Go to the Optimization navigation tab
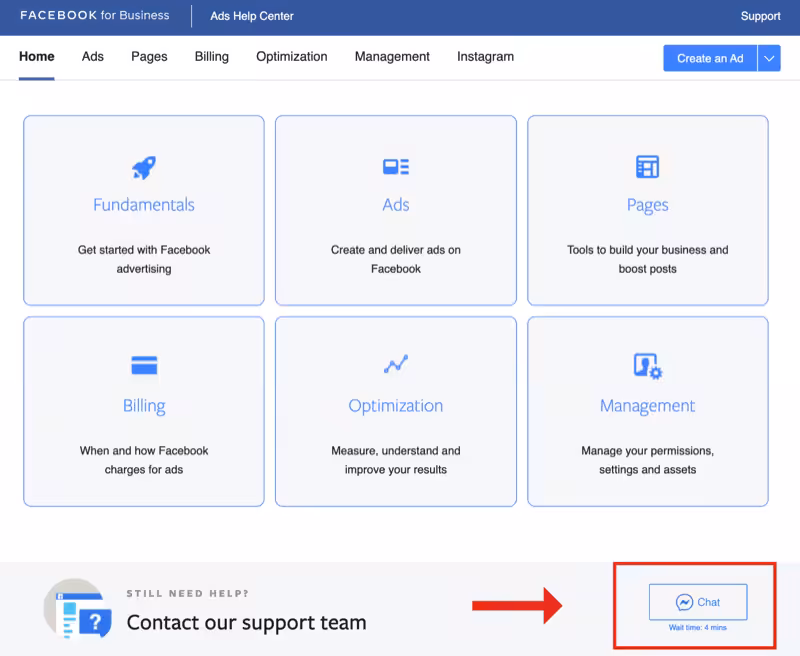800x656 pixels. coord(291,57)
